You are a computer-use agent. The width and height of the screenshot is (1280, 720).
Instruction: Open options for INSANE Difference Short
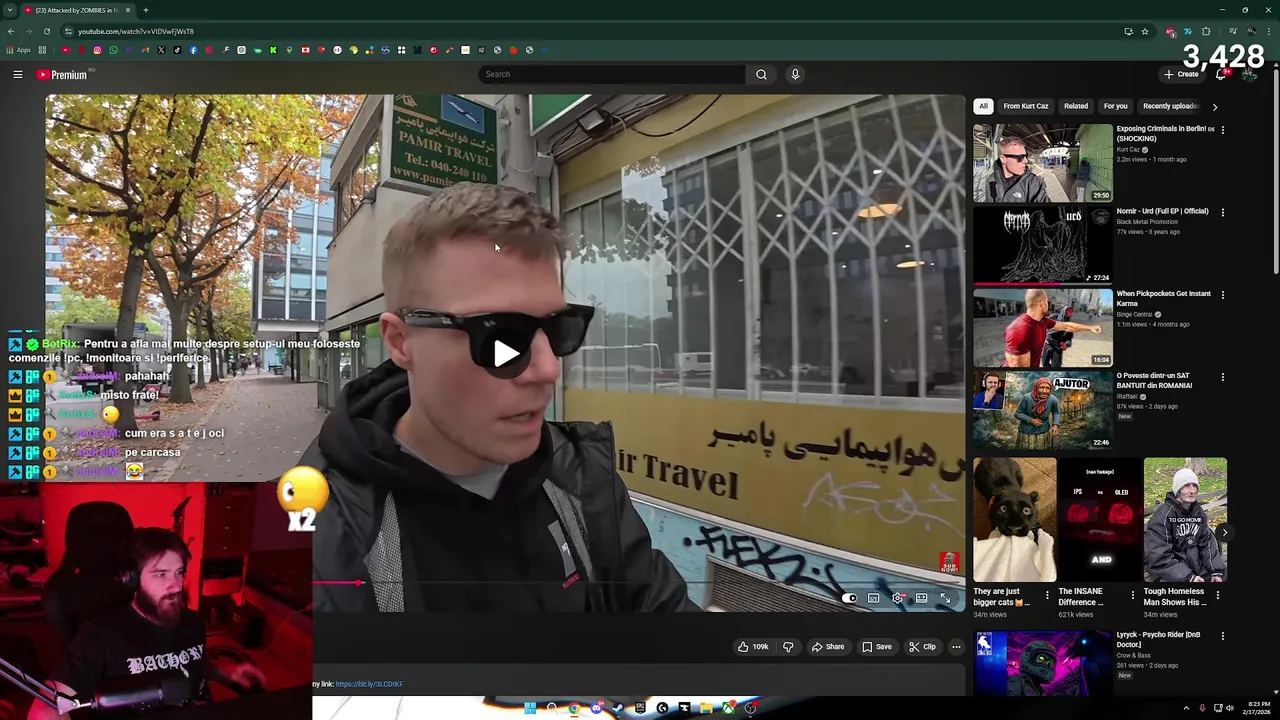click(x=1132, y=595)
